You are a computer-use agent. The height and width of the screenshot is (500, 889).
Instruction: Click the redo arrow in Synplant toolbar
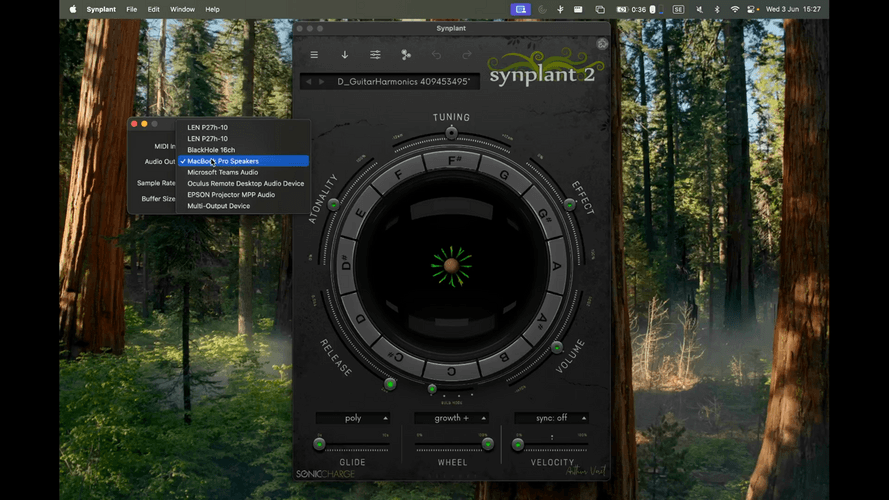pyautogui.click(x=467, y=55)
